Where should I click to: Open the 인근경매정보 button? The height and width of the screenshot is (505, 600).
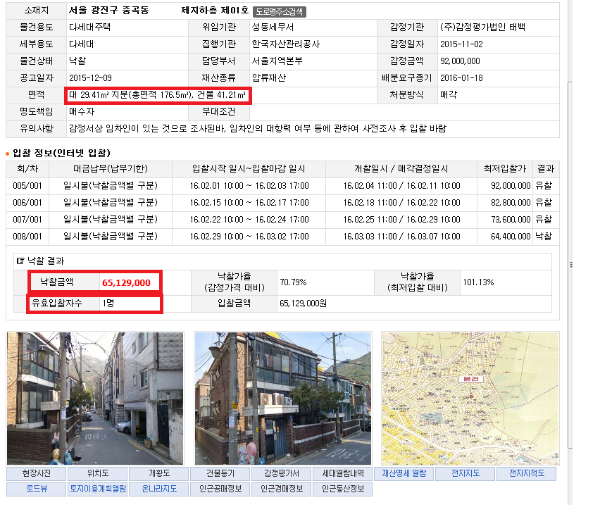(281, 489)
